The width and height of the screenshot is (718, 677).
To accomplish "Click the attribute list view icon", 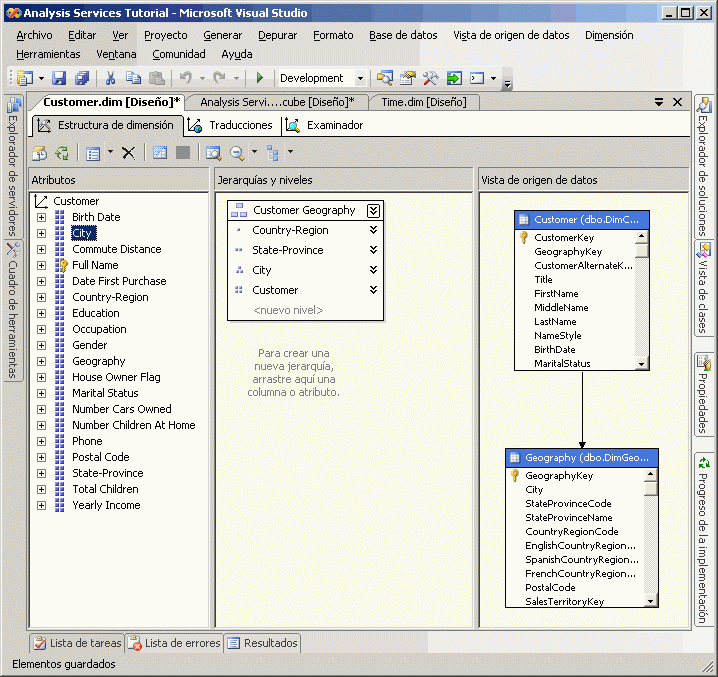I will [93, 153].
